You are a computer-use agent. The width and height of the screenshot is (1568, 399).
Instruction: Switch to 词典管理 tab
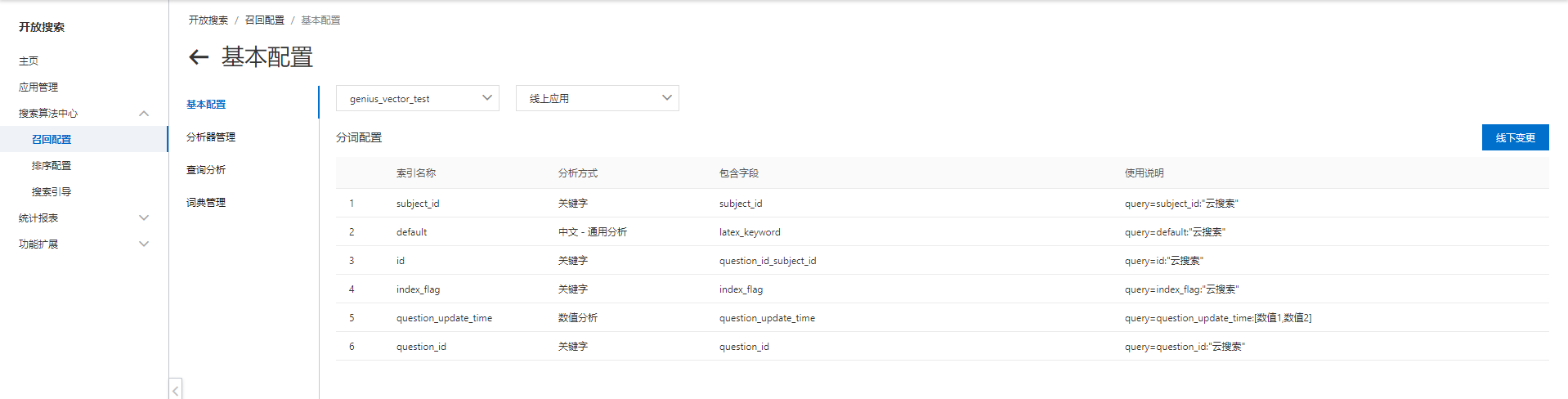click(x=206, y=202)
